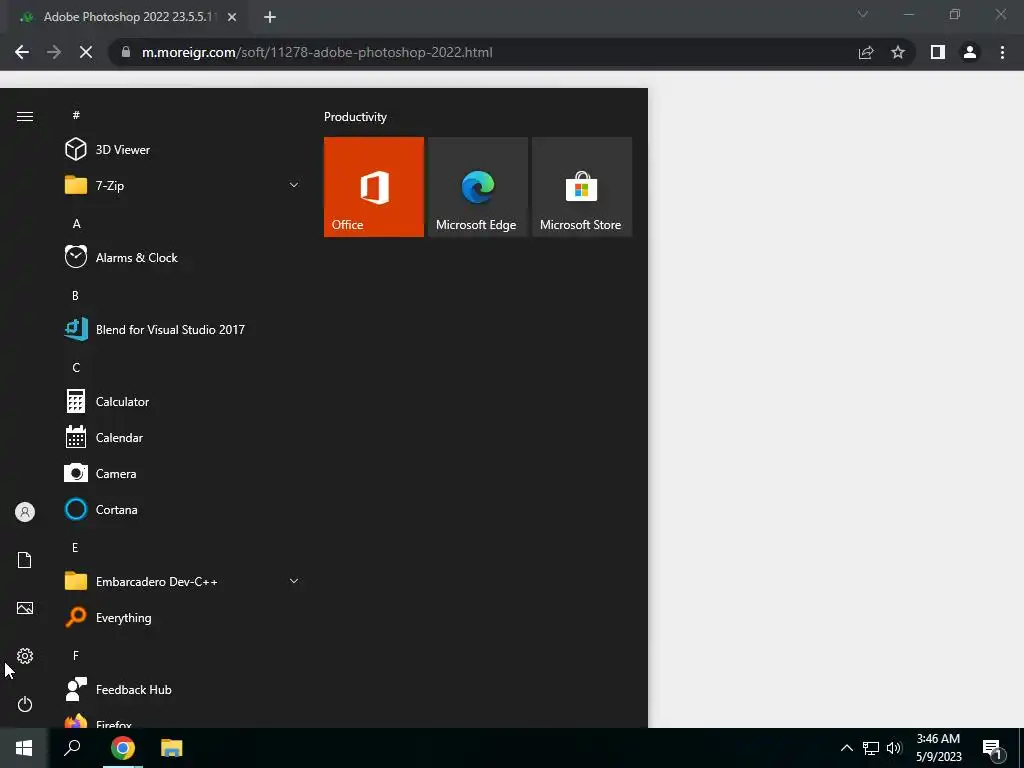Open Chrome tab search chevron
The image size is (1024, 768).
pos(863,14)
